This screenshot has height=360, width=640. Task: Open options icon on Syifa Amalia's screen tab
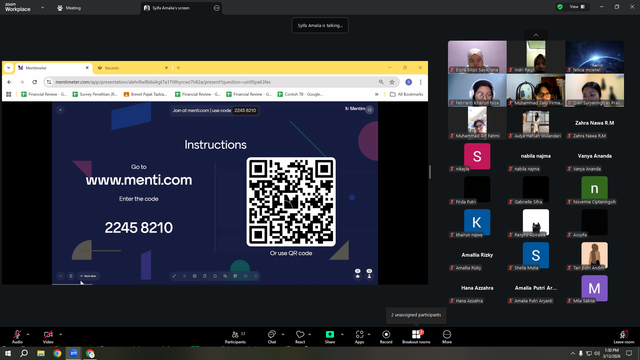pos(216,8)
